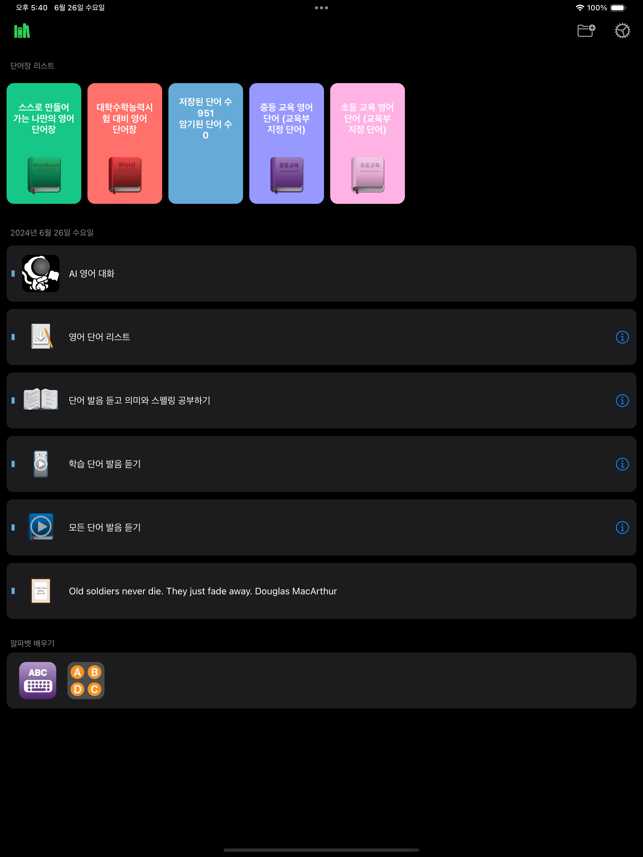Open the green 나만의 영어 단어장 card
This screenshot has height=857, width=643.
44,143
